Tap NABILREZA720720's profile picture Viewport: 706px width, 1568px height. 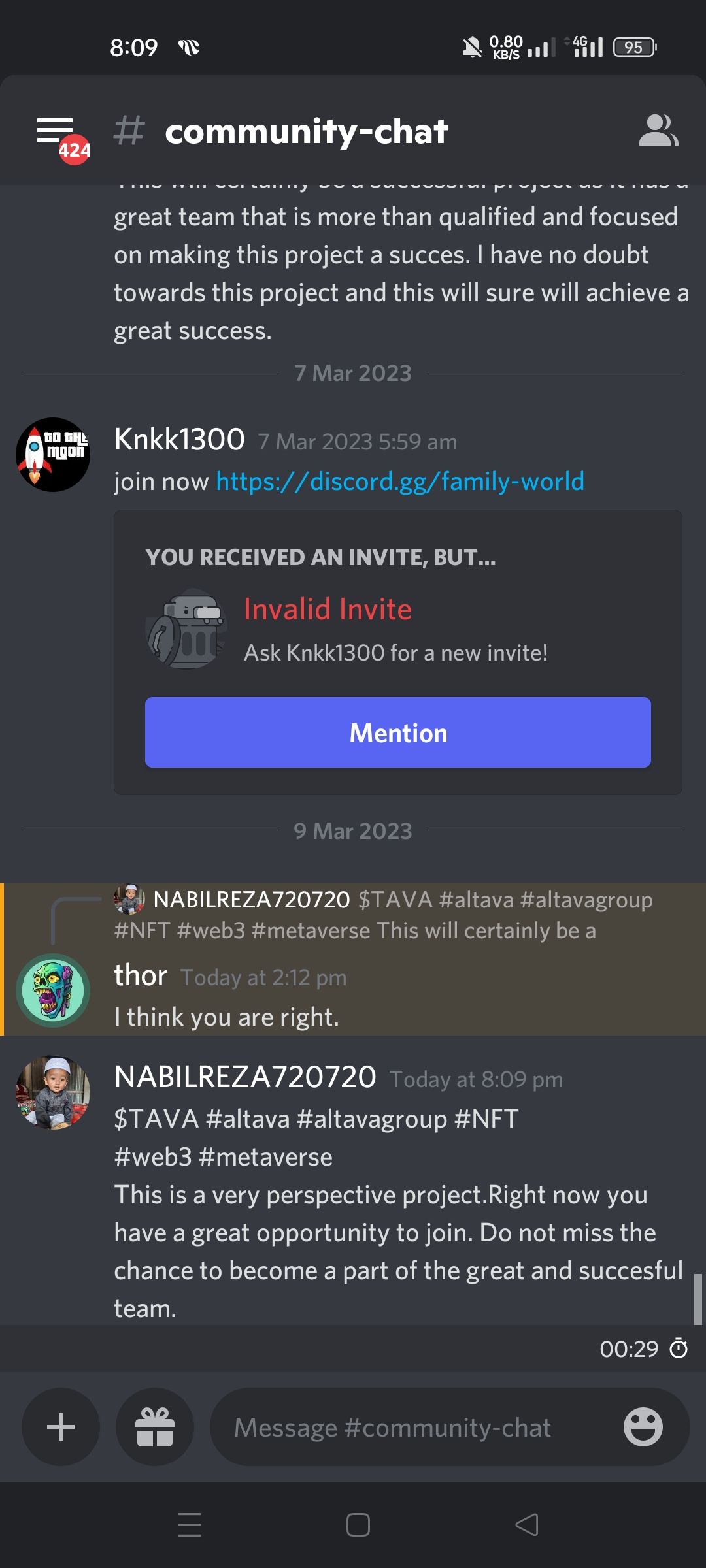coord(53,1092)
